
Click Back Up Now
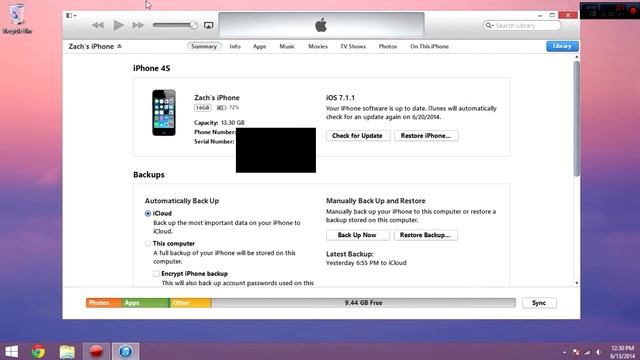(357, 235)
